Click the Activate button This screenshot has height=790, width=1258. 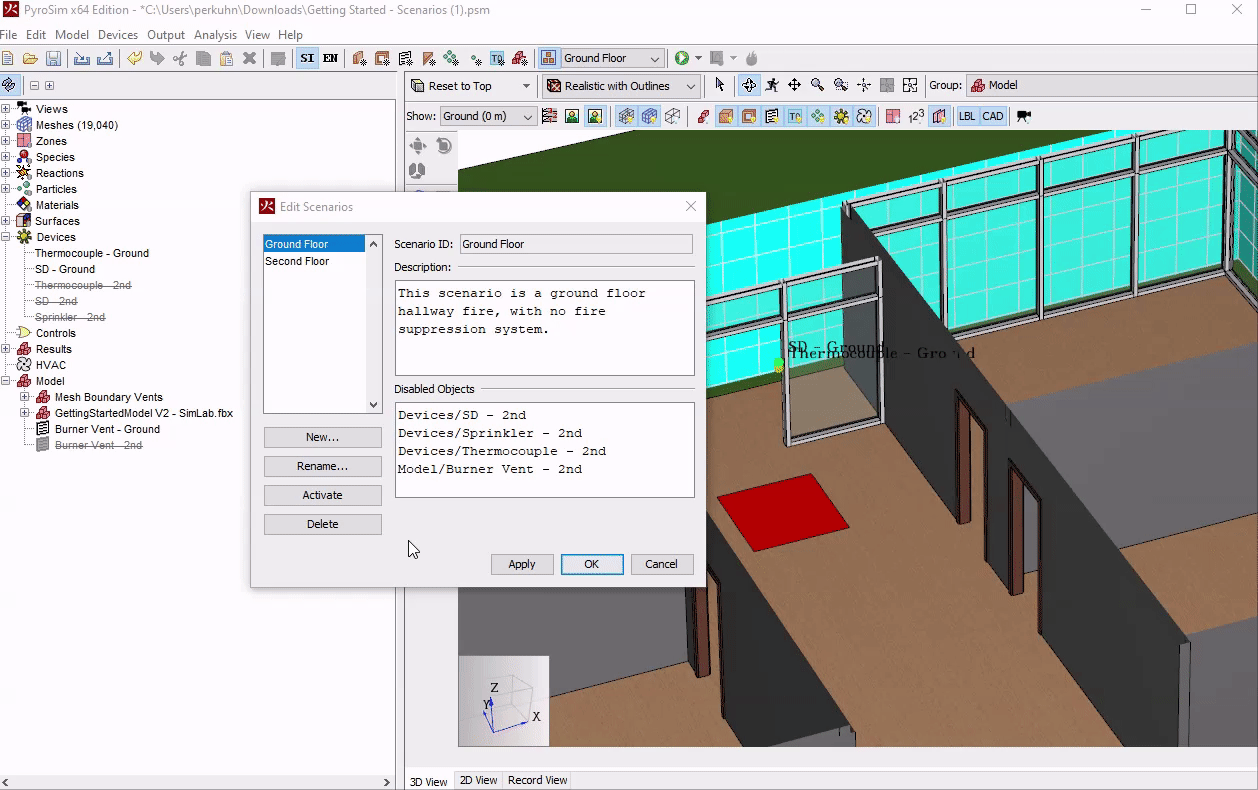(322, 495)
